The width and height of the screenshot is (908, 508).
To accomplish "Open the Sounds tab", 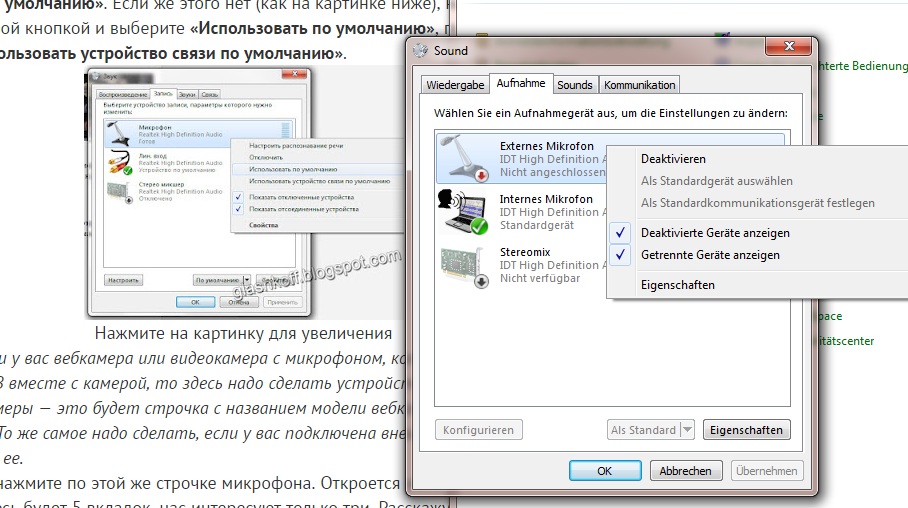I will coord(574,85).
